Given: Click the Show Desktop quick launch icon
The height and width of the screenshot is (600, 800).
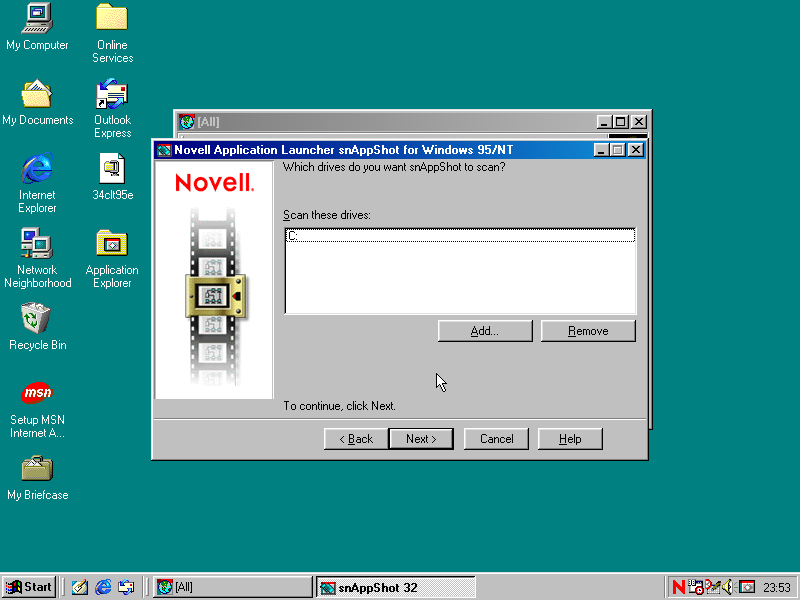Looking at the screenshot, I should [x=80, y=587].
